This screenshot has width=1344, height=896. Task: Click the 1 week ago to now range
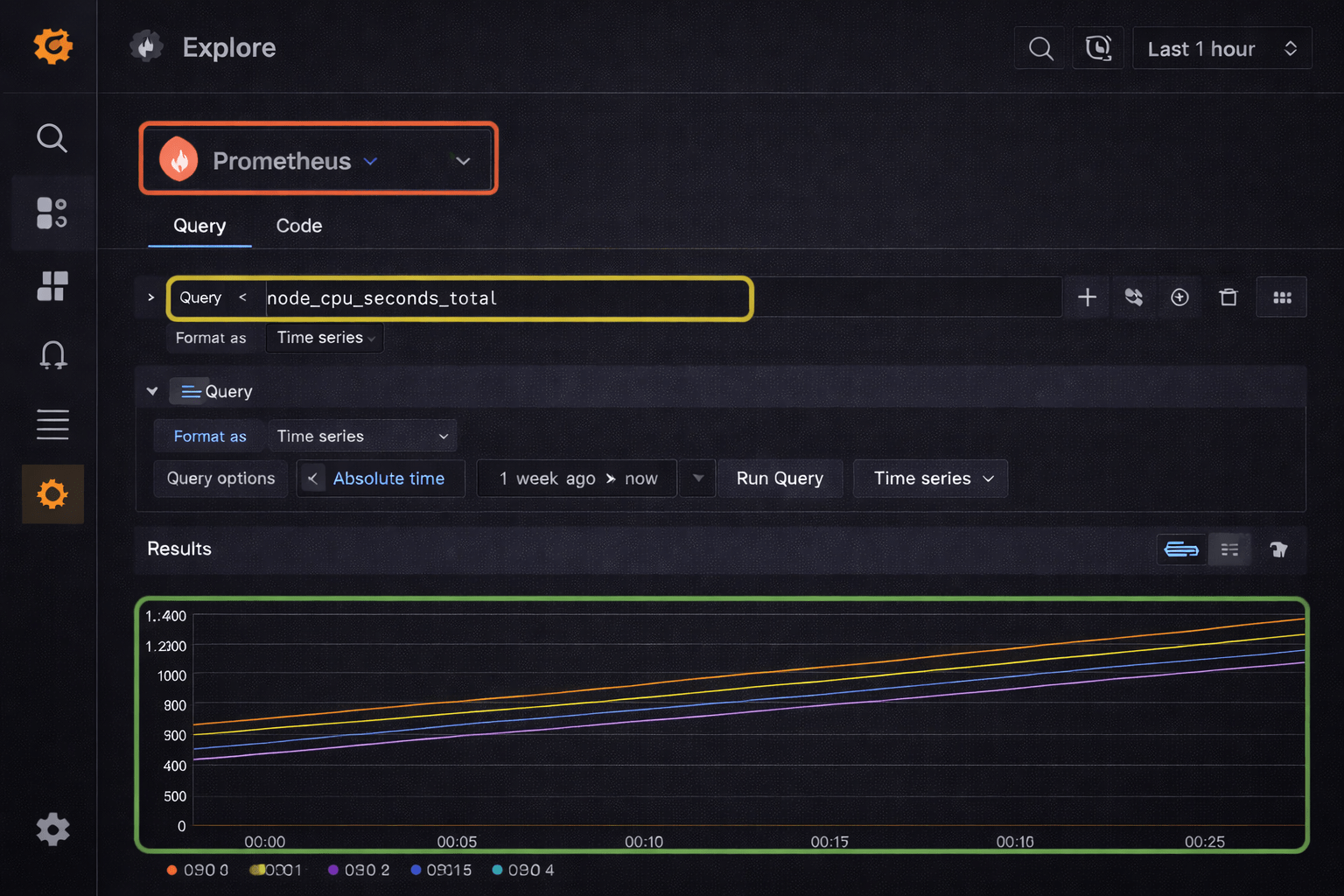point(577,479)
